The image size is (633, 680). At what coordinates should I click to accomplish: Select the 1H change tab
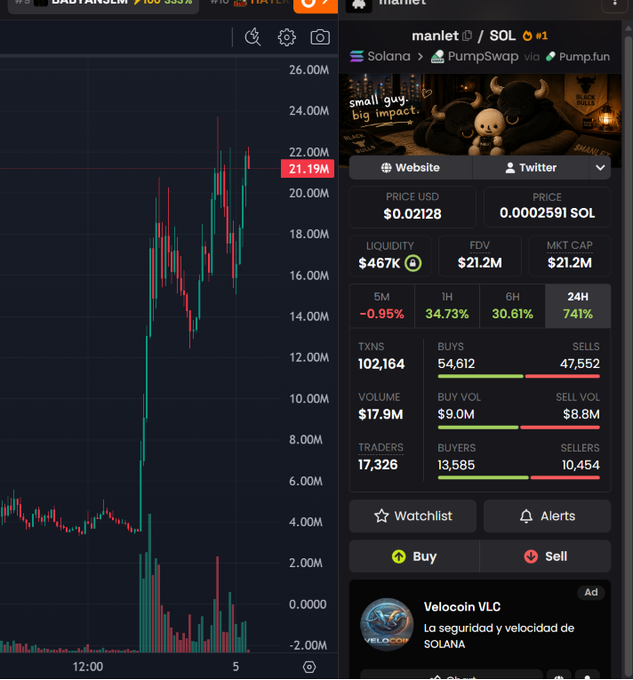[447, 306]
